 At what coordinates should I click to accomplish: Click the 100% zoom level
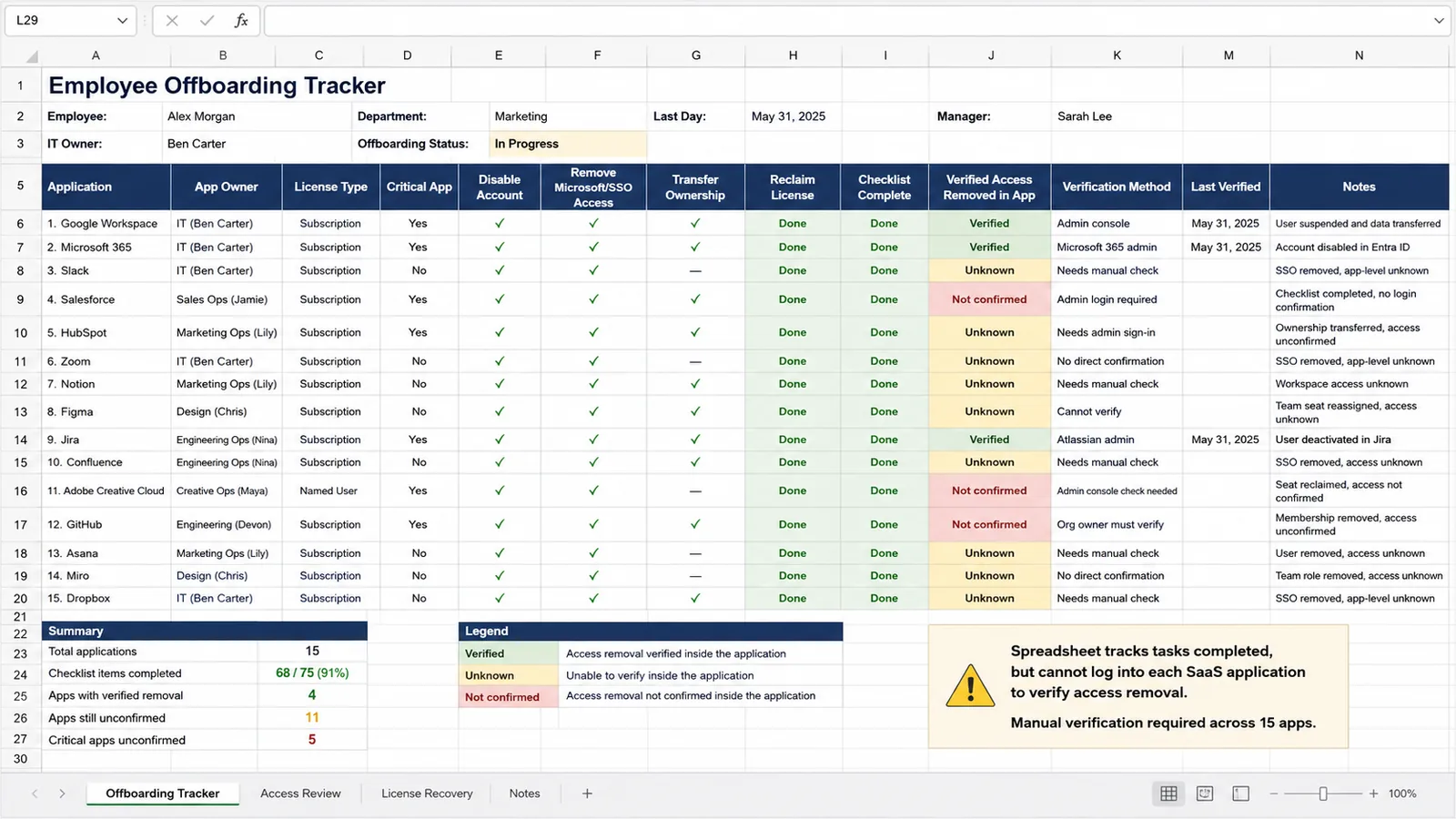click(x=1402, y=794)
